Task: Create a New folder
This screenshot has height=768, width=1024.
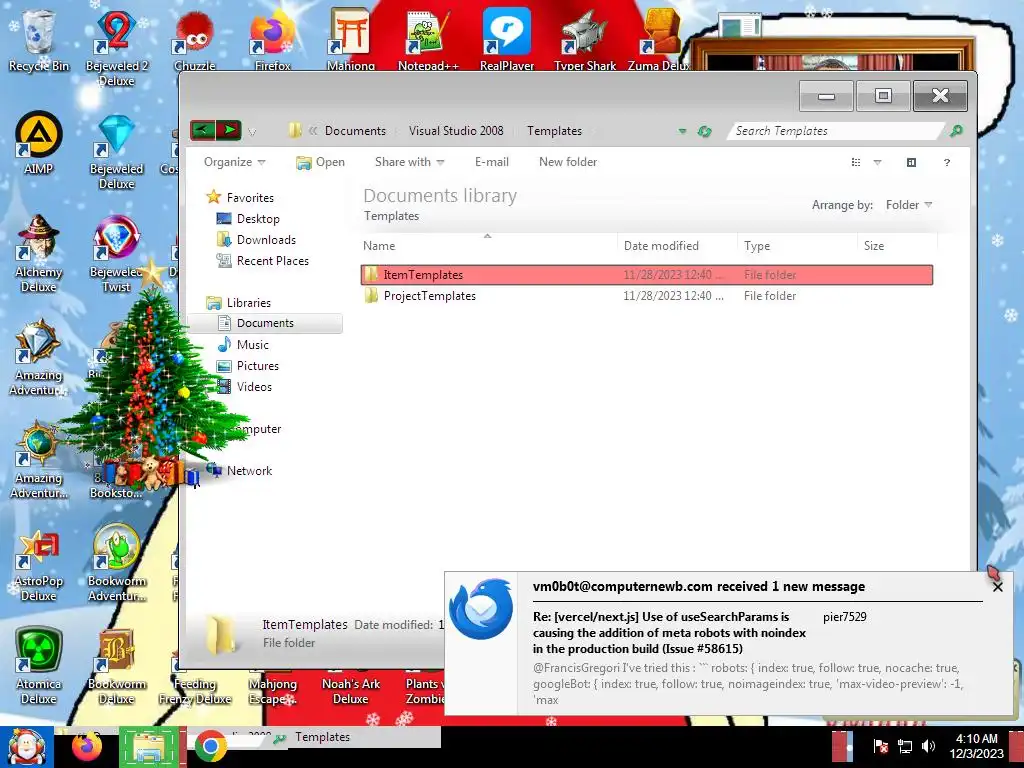Action: click(x=568, y=162)
